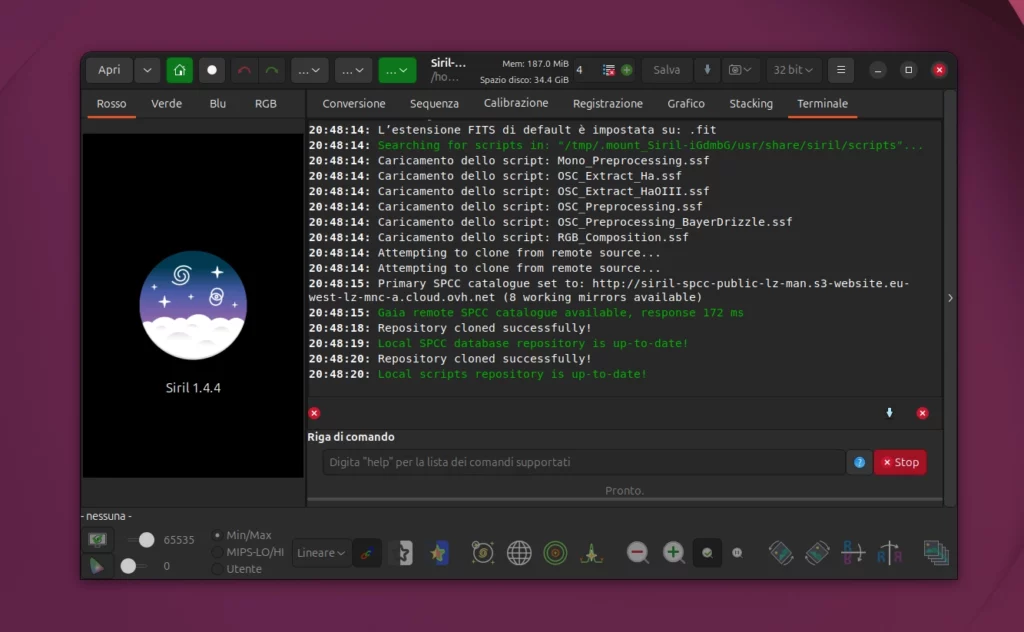Toggle the RGB channel chain link
The width and height of the screenshot is (1024, 632).
tap(367, 553)
